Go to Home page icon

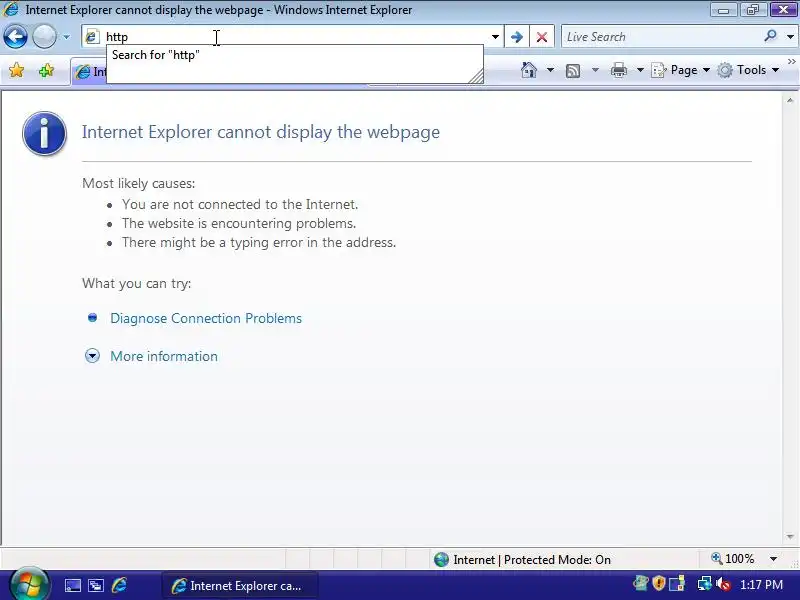529,70
